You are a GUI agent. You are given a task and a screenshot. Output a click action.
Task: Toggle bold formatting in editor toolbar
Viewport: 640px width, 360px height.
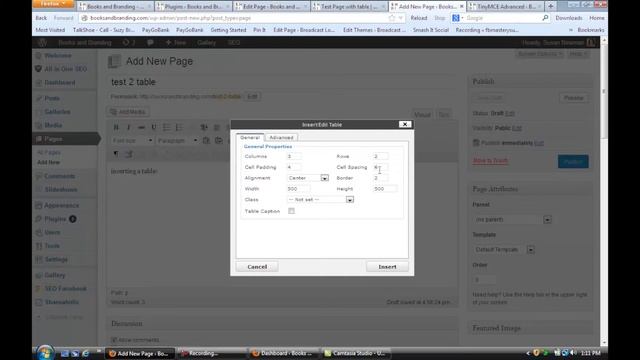116,127
